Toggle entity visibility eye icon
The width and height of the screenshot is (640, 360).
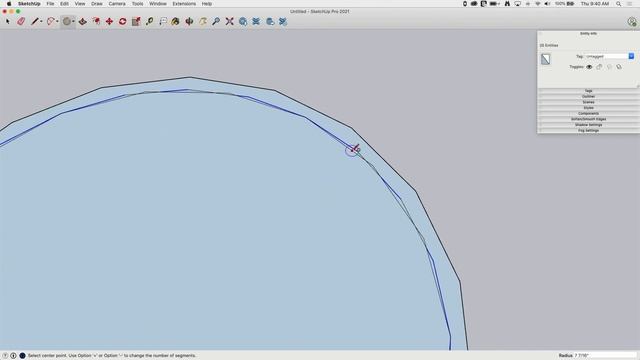(x=589, y=67)
